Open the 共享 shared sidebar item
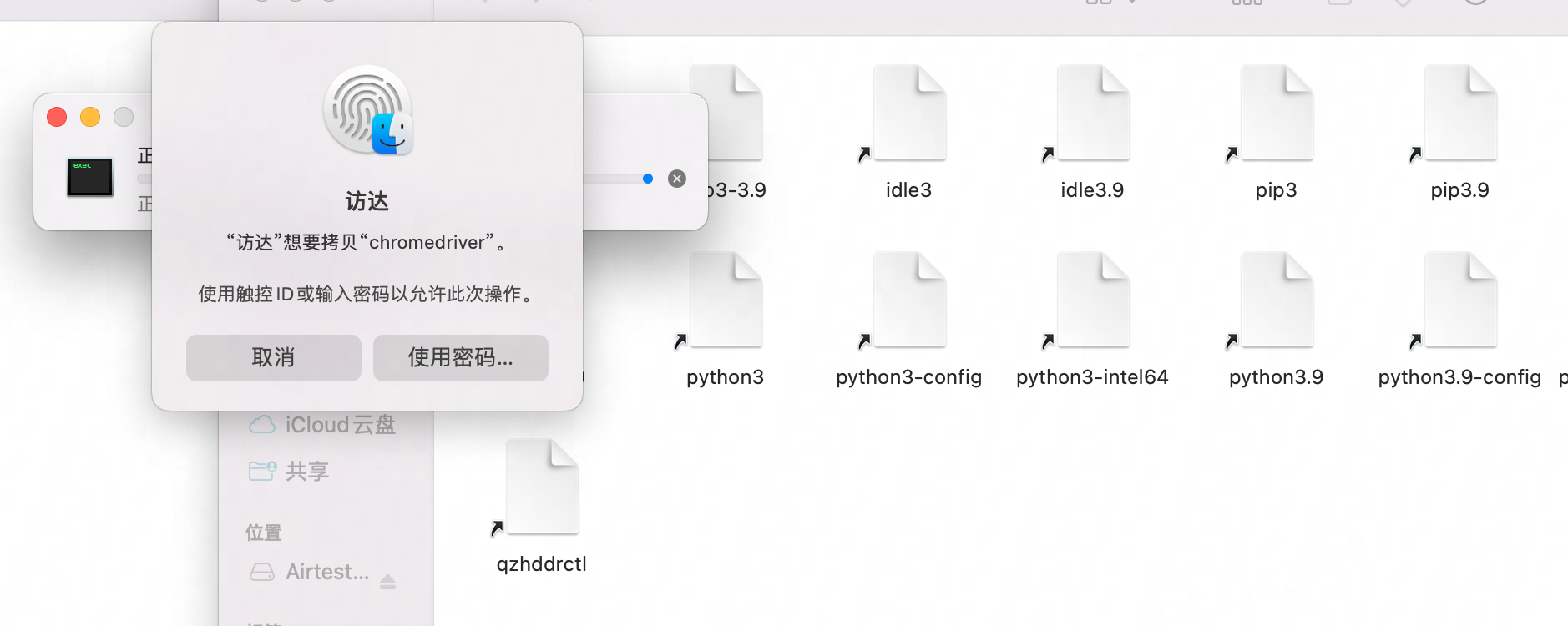Image resolution: width=1568 pixels, height=626 pixels. tap(306, 472)
